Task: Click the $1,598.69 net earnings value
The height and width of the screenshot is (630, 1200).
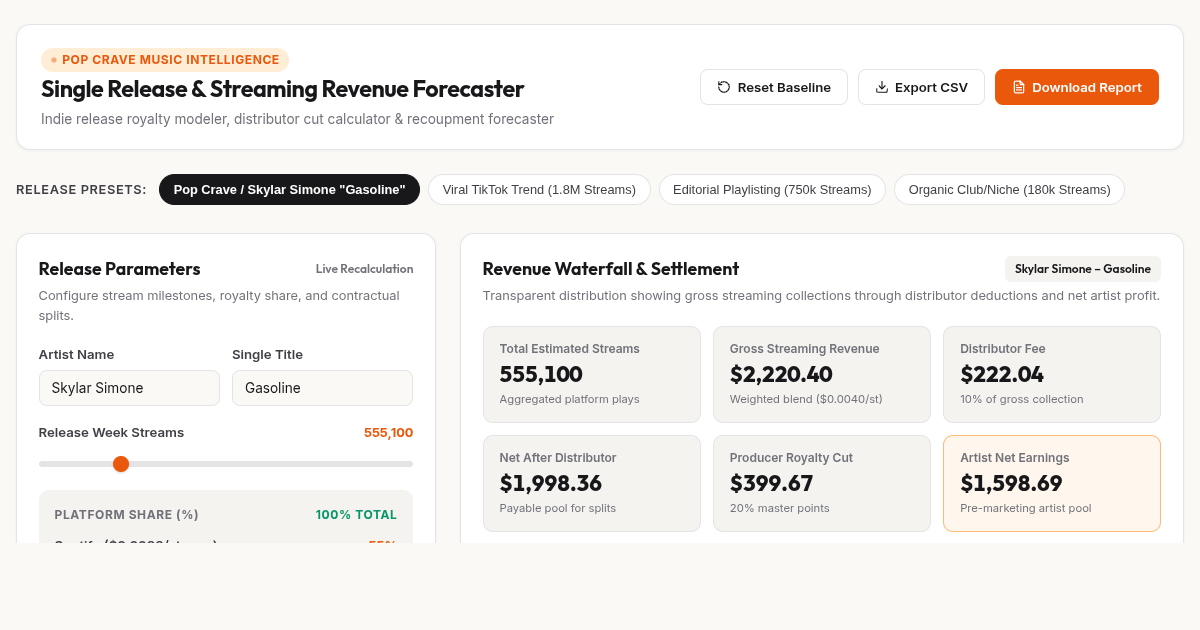Action: (x=1011, y=484)
